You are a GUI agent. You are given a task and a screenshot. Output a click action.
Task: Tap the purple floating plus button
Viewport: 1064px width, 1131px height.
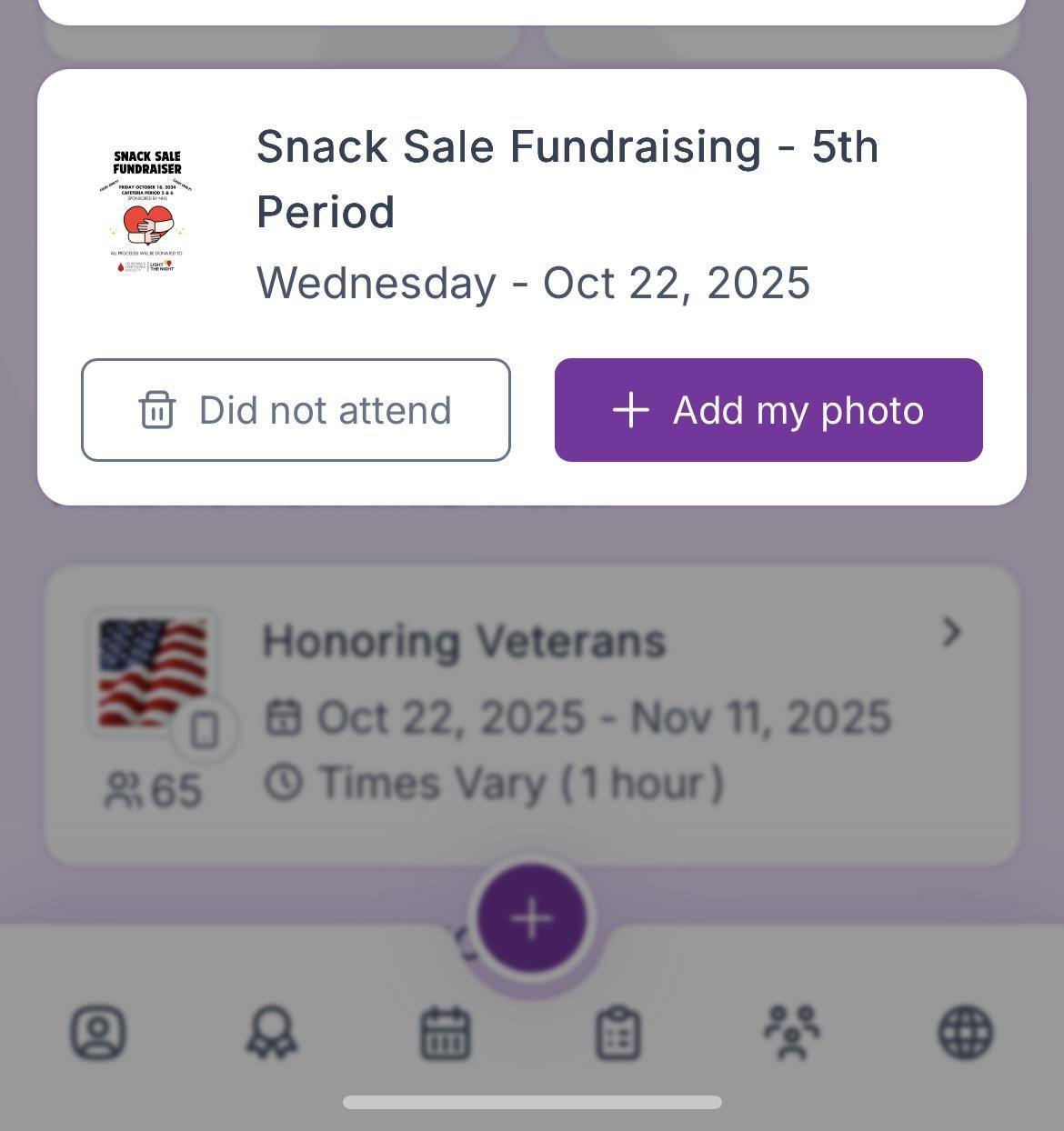coord(532,919)
